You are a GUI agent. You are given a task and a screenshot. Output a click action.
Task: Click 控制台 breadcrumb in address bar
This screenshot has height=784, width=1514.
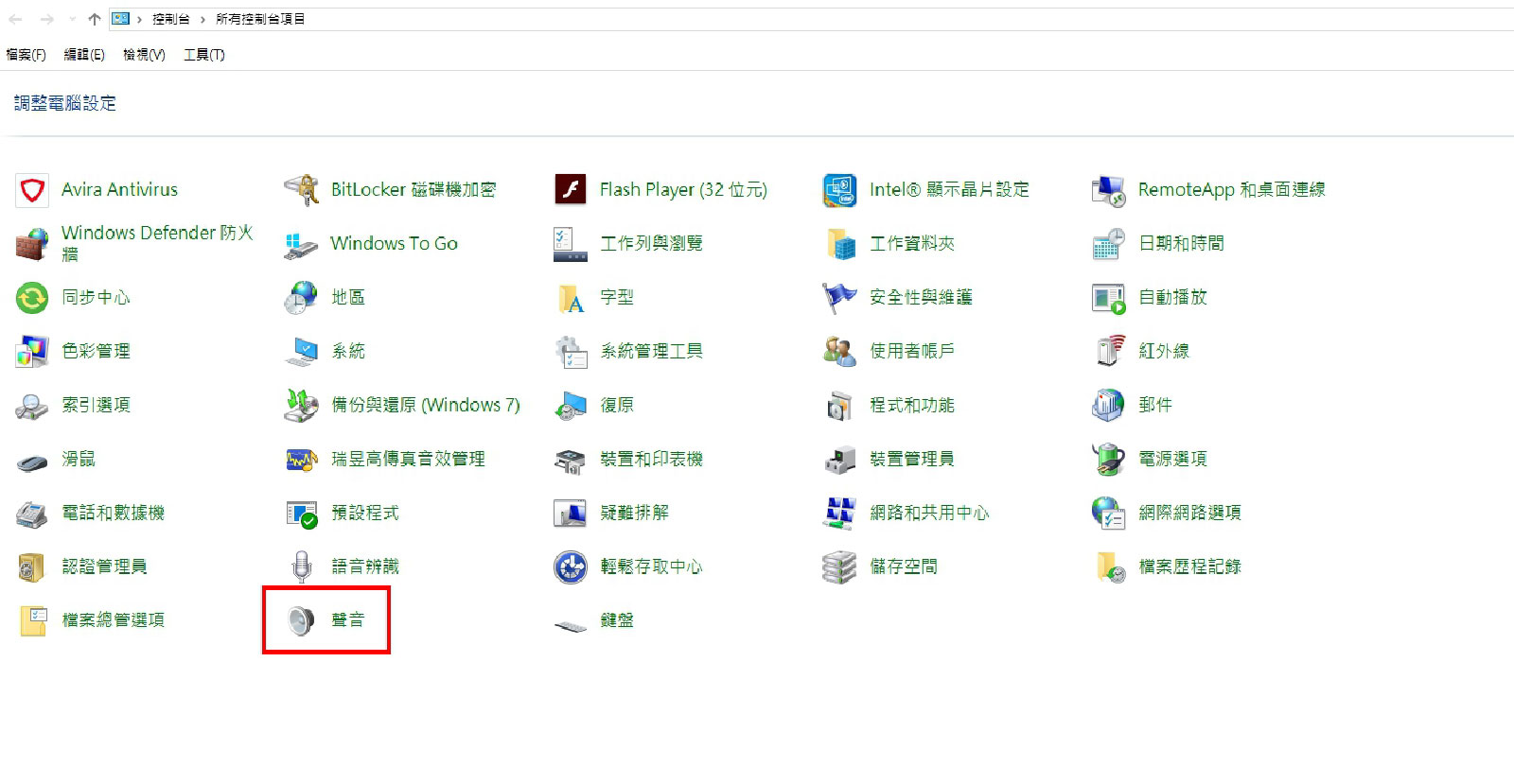click(171, 19)
